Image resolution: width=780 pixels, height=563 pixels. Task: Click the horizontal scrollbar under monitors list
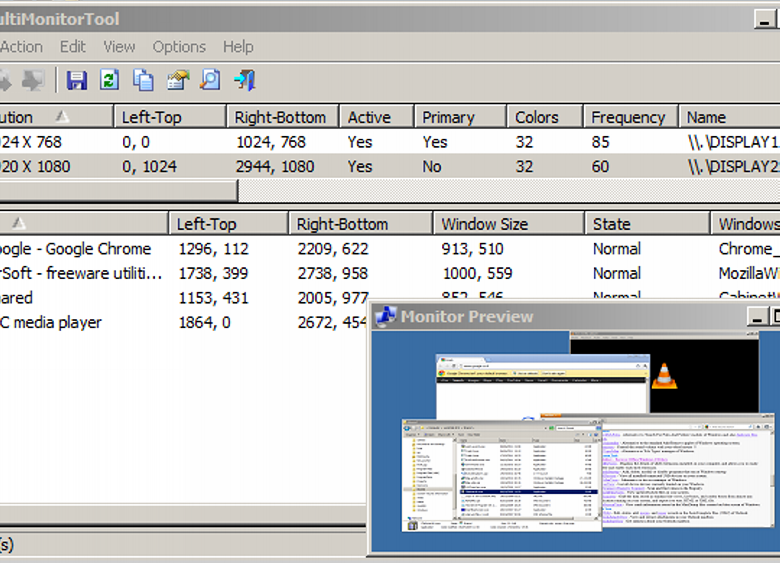click(x=118, y=190)
